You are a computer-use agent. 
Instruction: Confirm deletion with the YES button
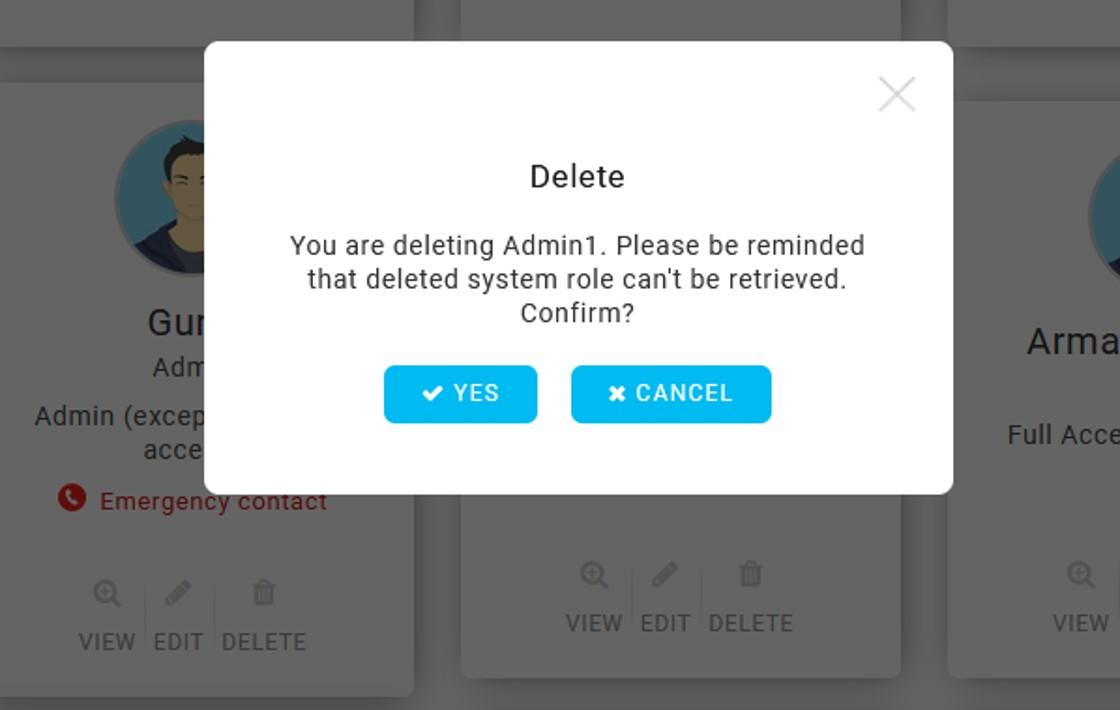click(460, 394)
